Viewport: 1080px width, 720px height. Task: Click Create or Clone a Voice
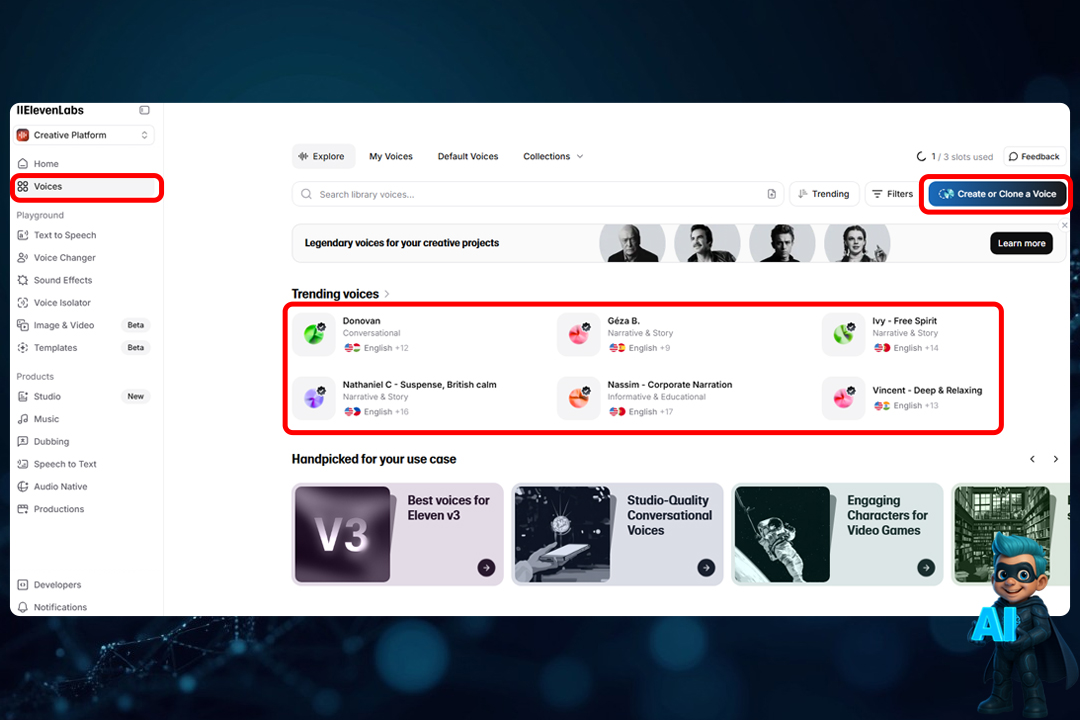[996, 193]
